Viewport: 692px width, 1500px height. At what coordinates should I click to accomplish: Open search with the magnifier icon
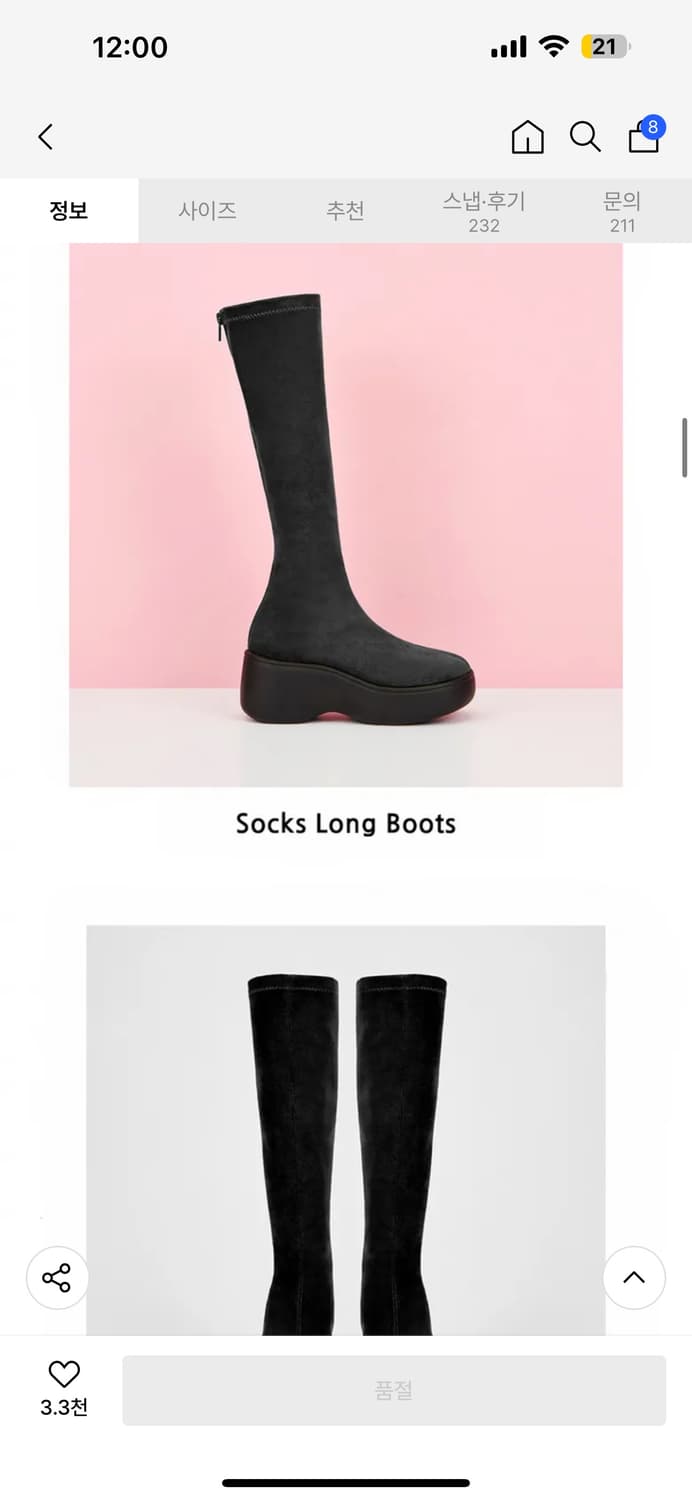coord(585,137)
